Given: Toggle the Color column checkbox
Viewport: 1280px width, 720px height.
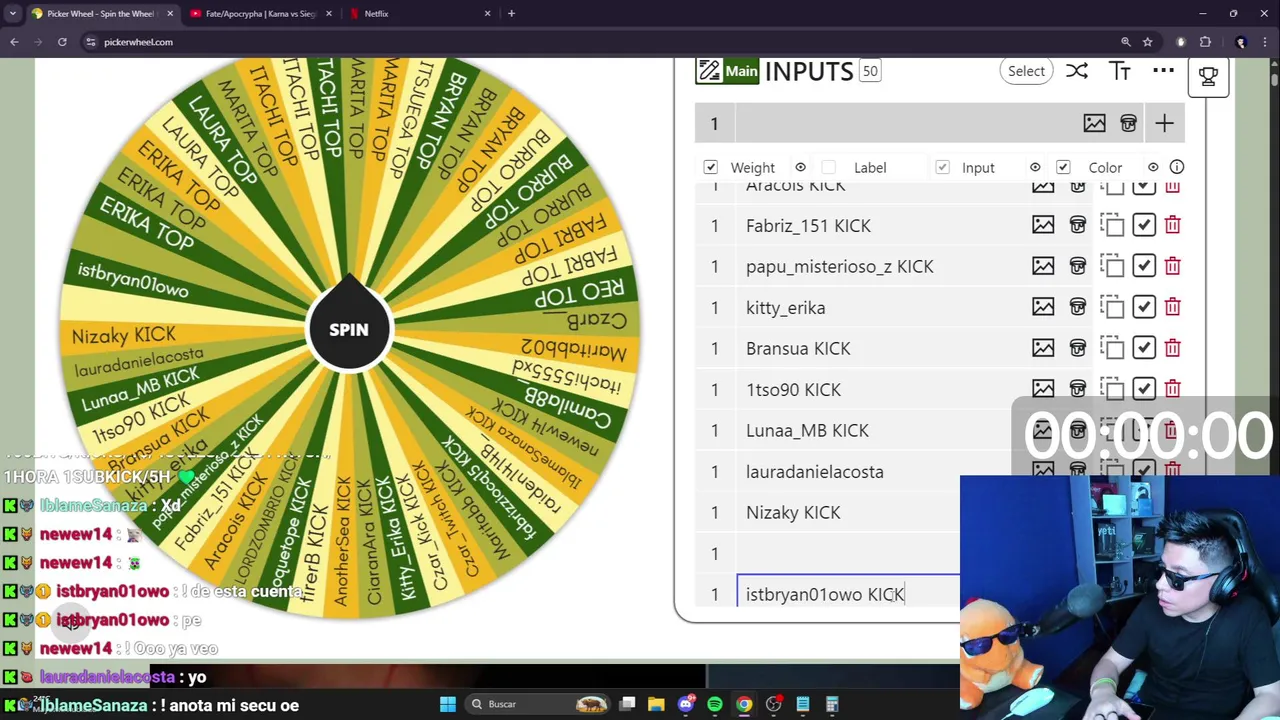Looking at the screenshot, I should click(1063, 167).
